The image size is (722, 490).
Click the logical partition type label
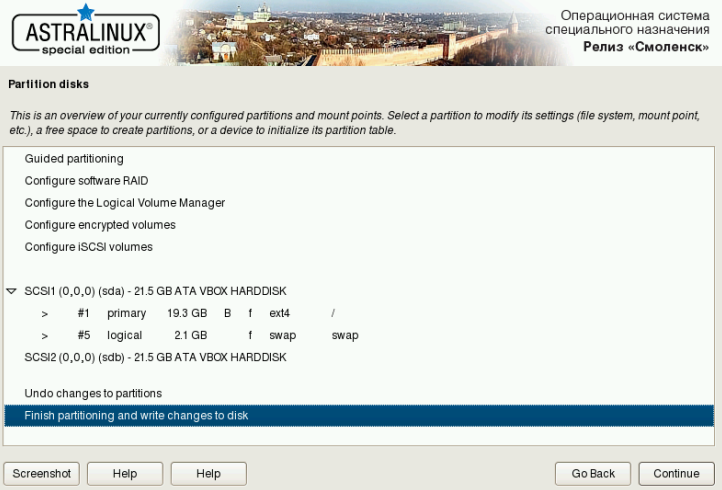pyautogui.click(x=124, y=335)
